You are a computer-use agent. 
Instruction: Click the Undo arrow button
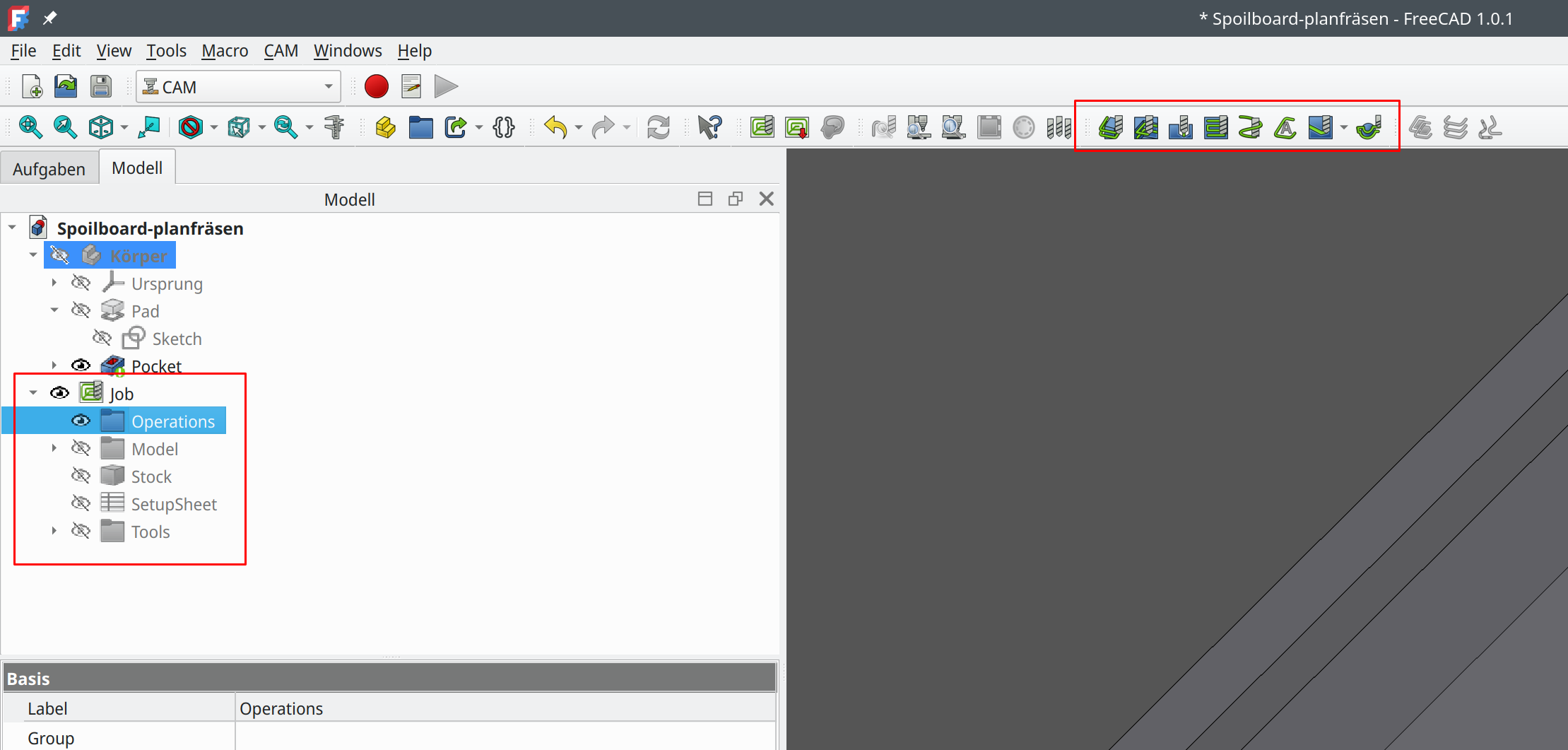(x=555, y=128)
